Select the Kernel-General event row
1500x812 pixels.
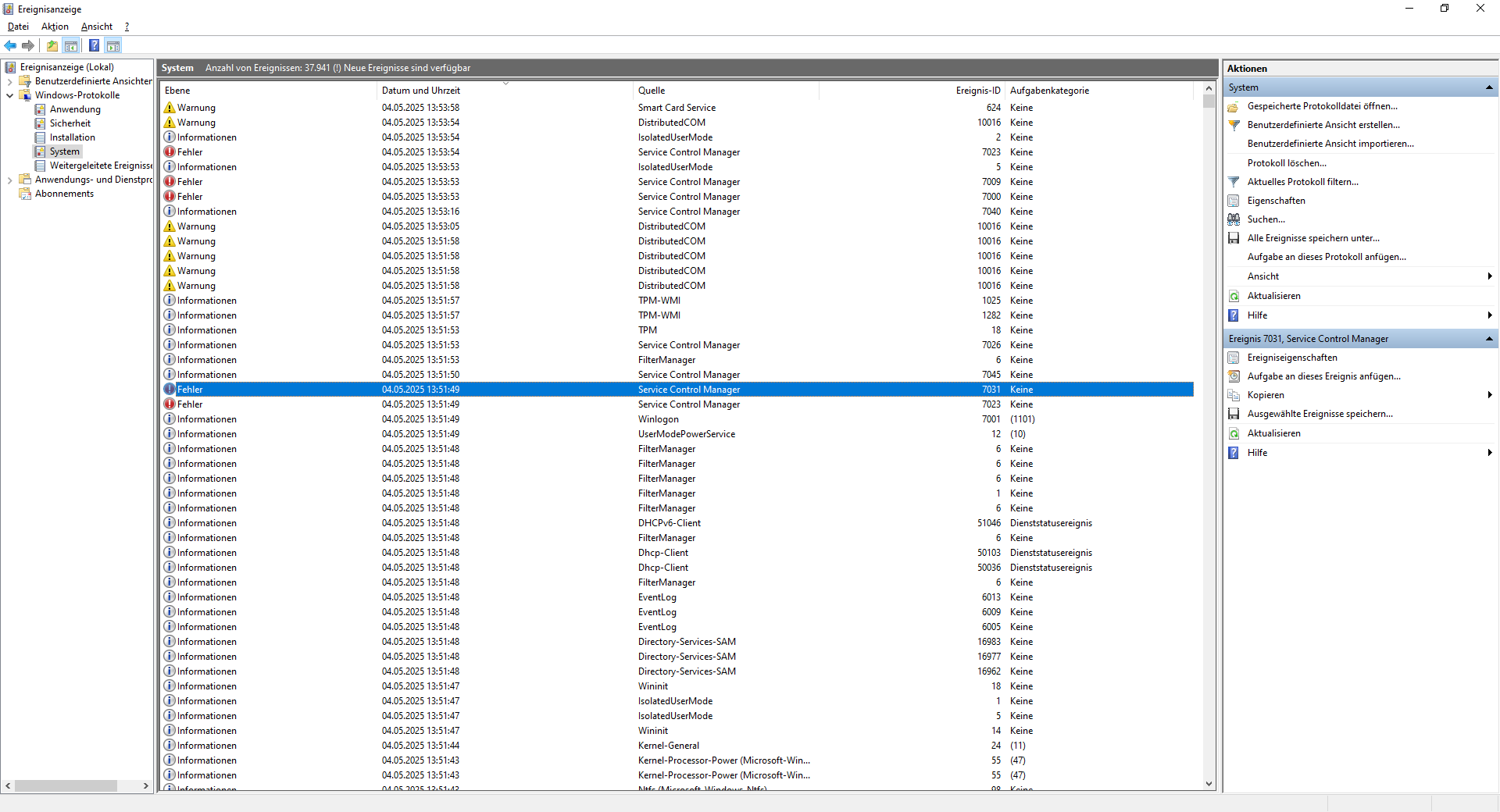[677, 746]
